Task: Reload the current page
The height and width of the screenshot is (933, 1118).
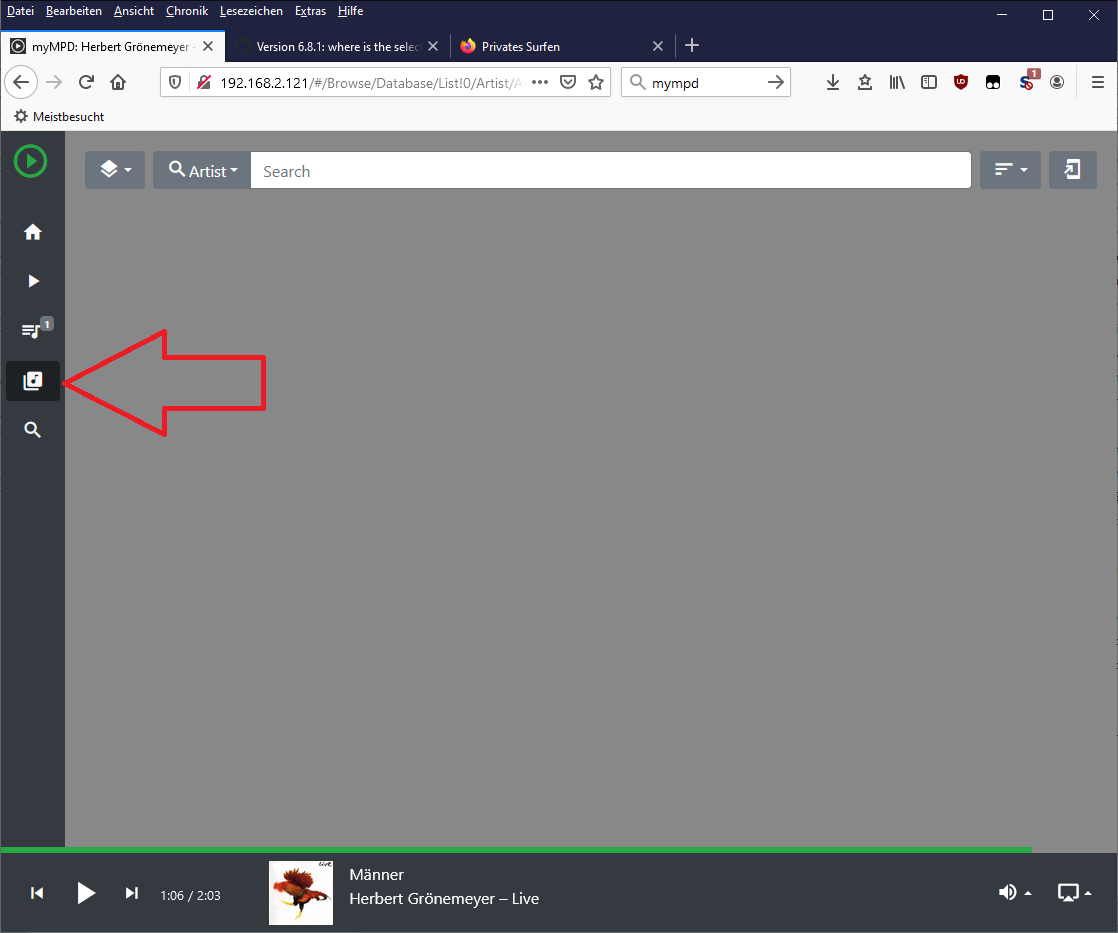Action: 86,83
